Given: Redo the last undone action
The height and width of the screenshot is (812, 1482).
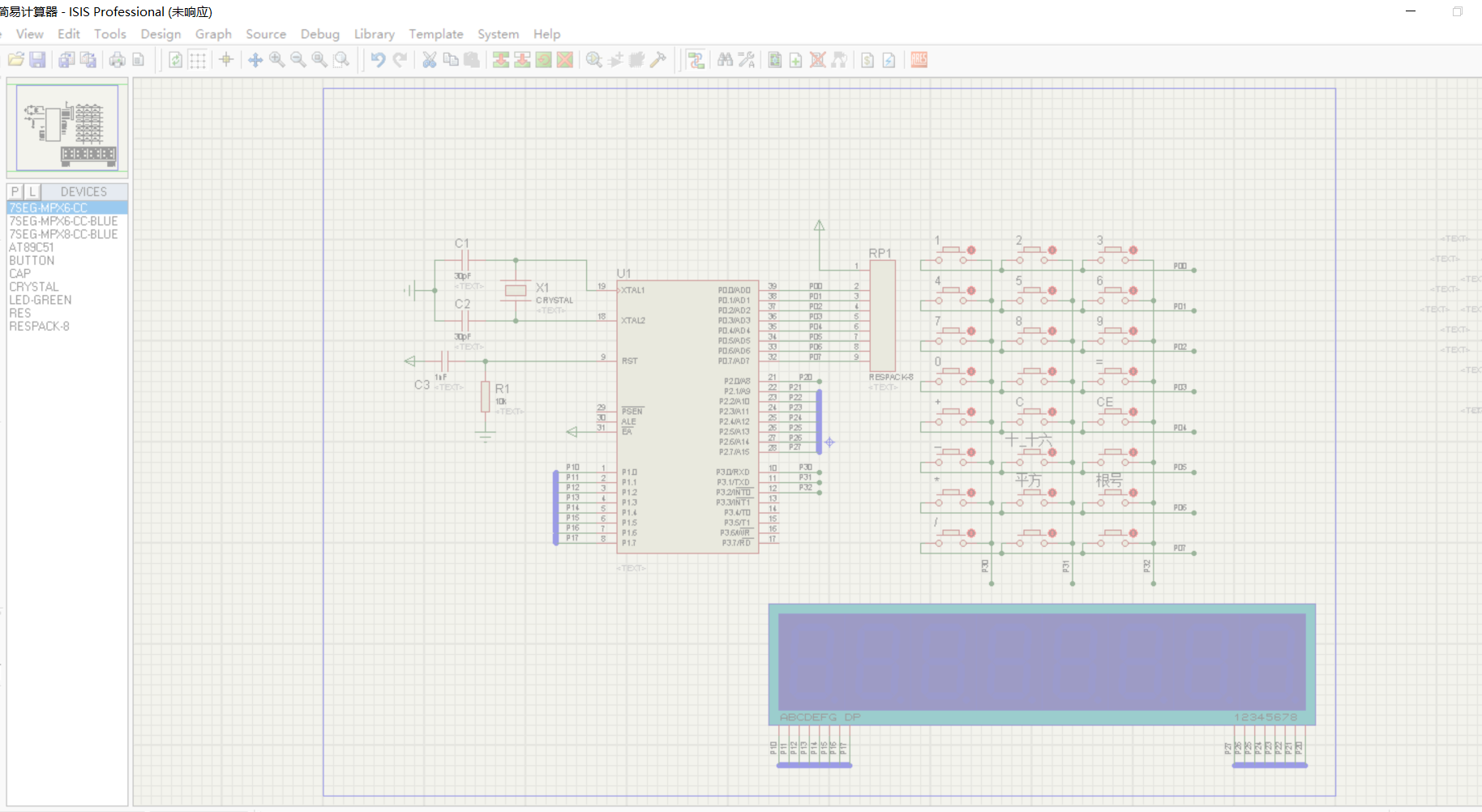Looking at the screenshot, I should click(x=400, y=60).
